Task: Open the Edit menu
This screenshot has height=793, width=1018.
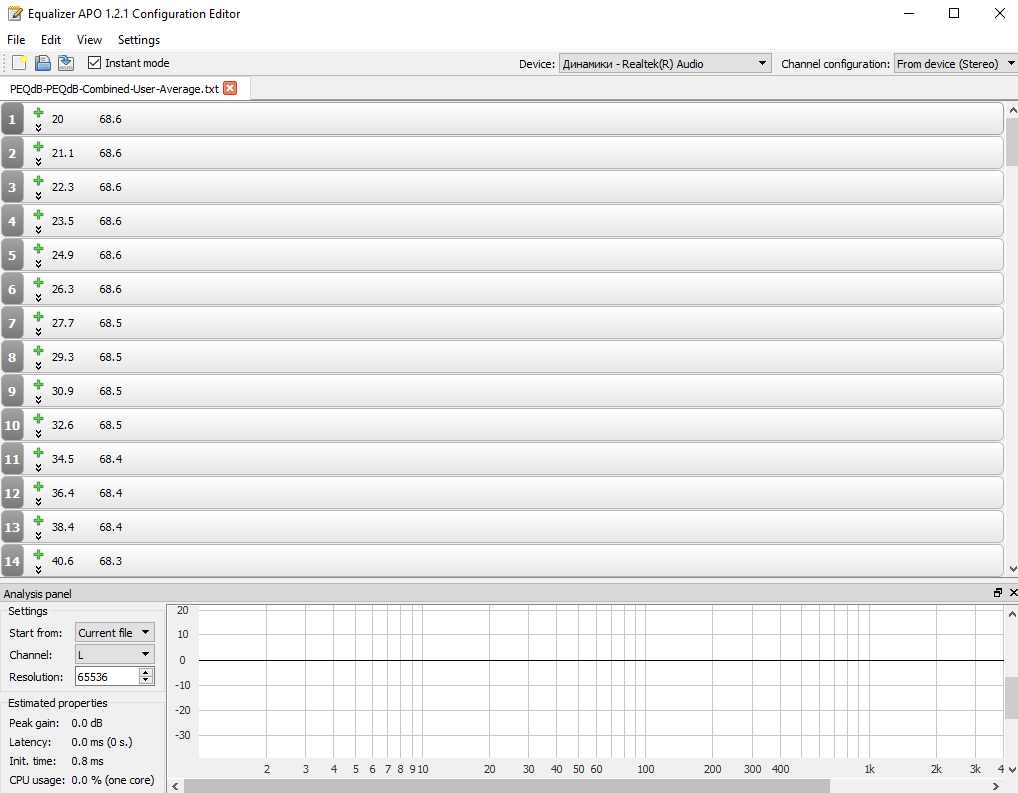Action: (51, 40)
